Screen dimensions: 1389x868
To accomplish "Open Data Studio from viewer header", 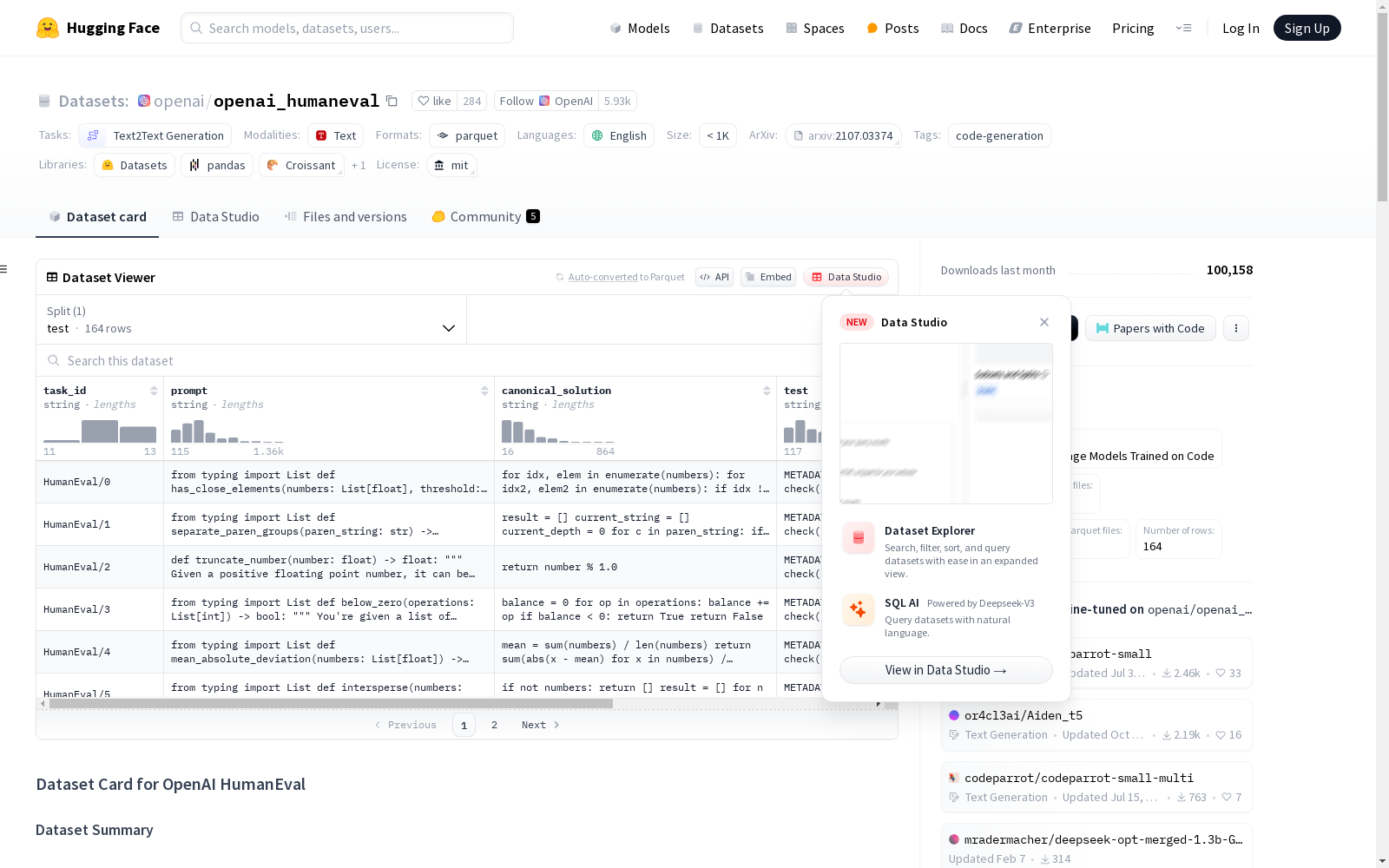I will point(846,277).
